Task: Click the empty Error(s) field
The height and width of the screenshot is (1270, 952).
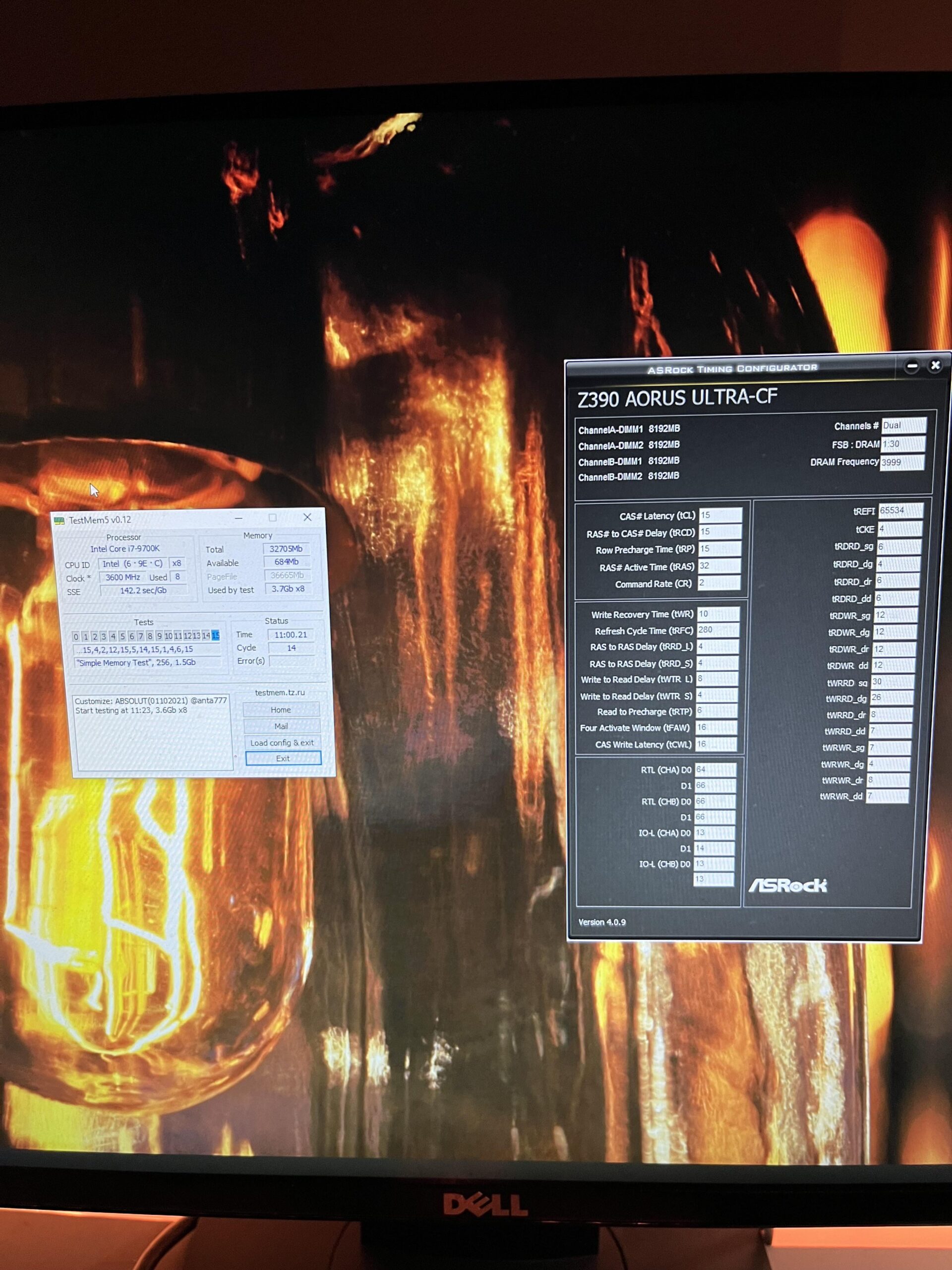Action: point(292,661)
